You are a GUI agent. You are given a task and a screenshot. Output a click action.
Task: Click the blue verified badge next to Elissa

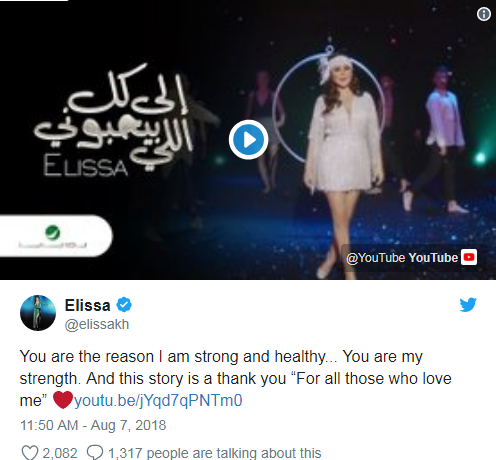(x=124, y=305)
